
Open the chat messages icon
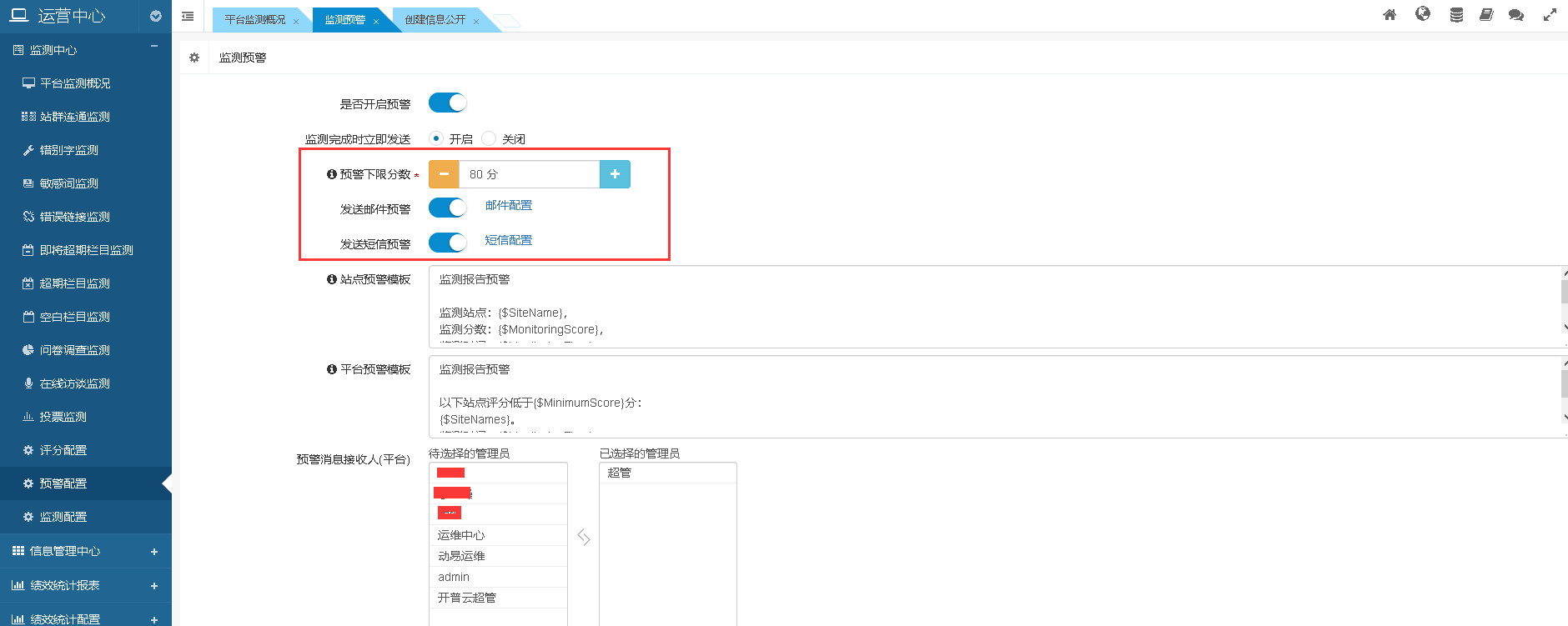1516,15
